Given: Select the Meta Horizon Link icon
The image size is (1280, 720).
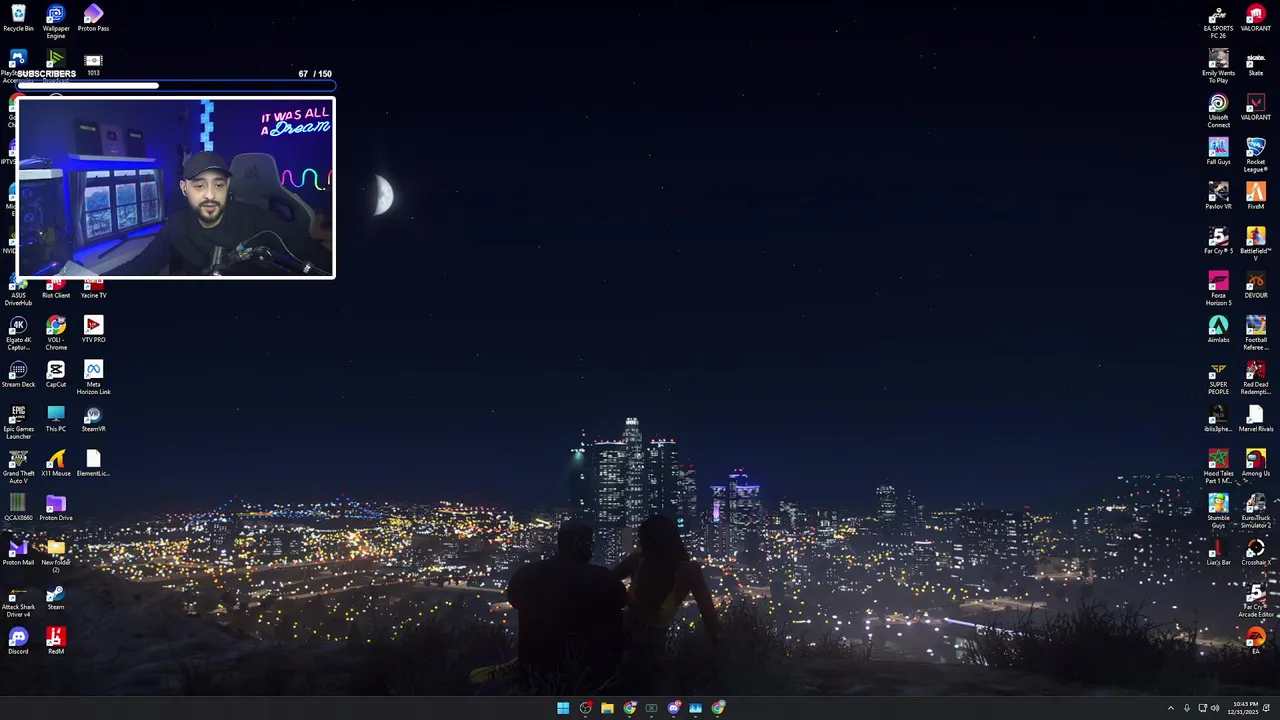Looking at the screenshot, I should [93, 378].
